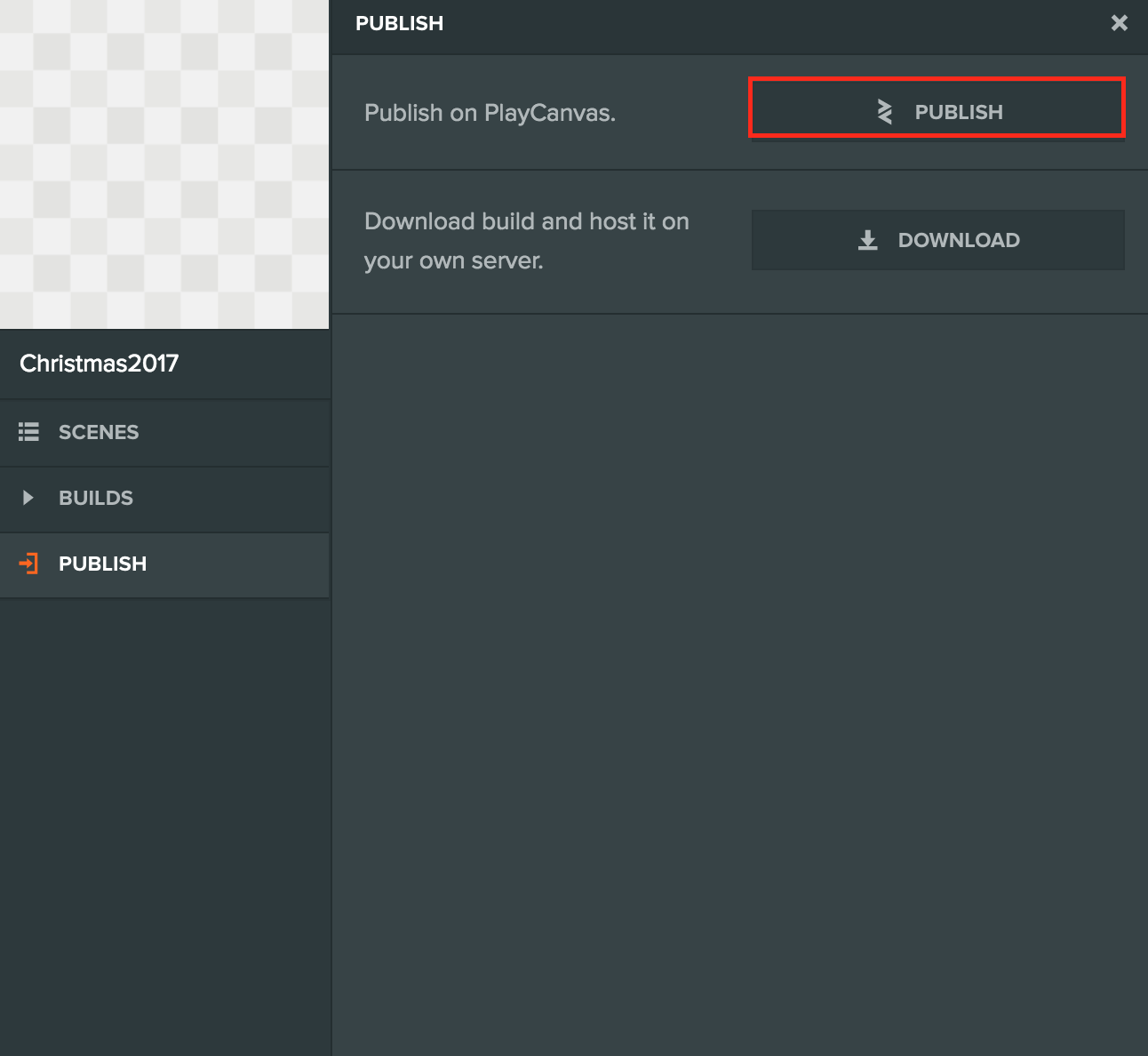
Task: Click the orange Publish arrow icon
Action: click(x=28, y=564)
